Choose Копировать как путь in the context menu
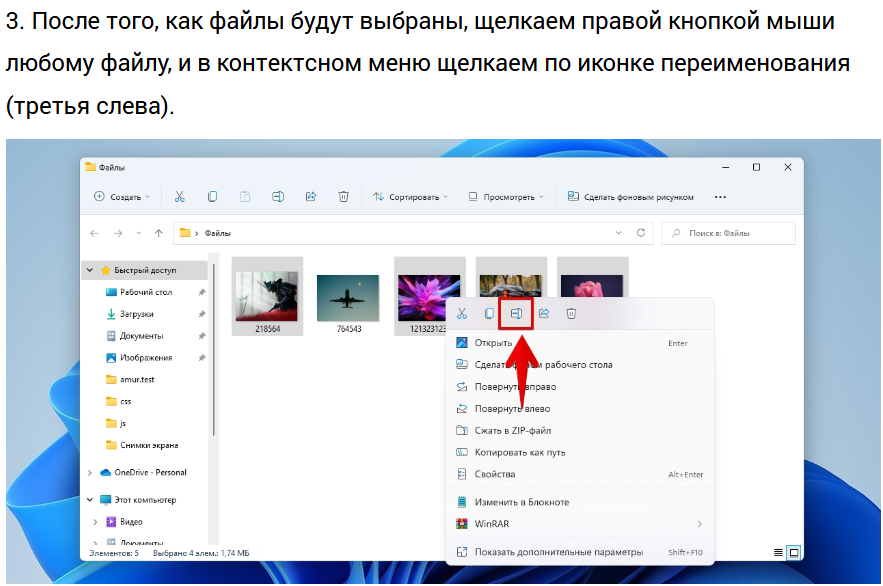The image size is (883, 586). point(580,453)
